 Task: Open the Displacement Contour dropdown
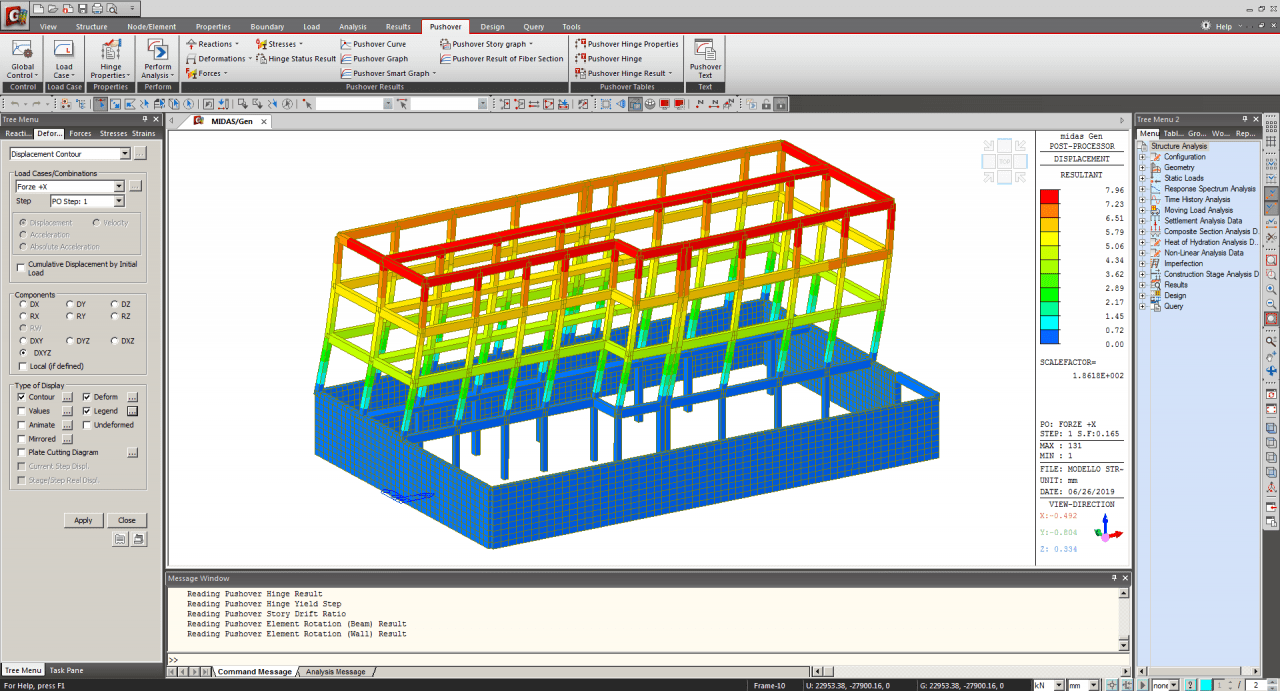click(x=124, y=154)
